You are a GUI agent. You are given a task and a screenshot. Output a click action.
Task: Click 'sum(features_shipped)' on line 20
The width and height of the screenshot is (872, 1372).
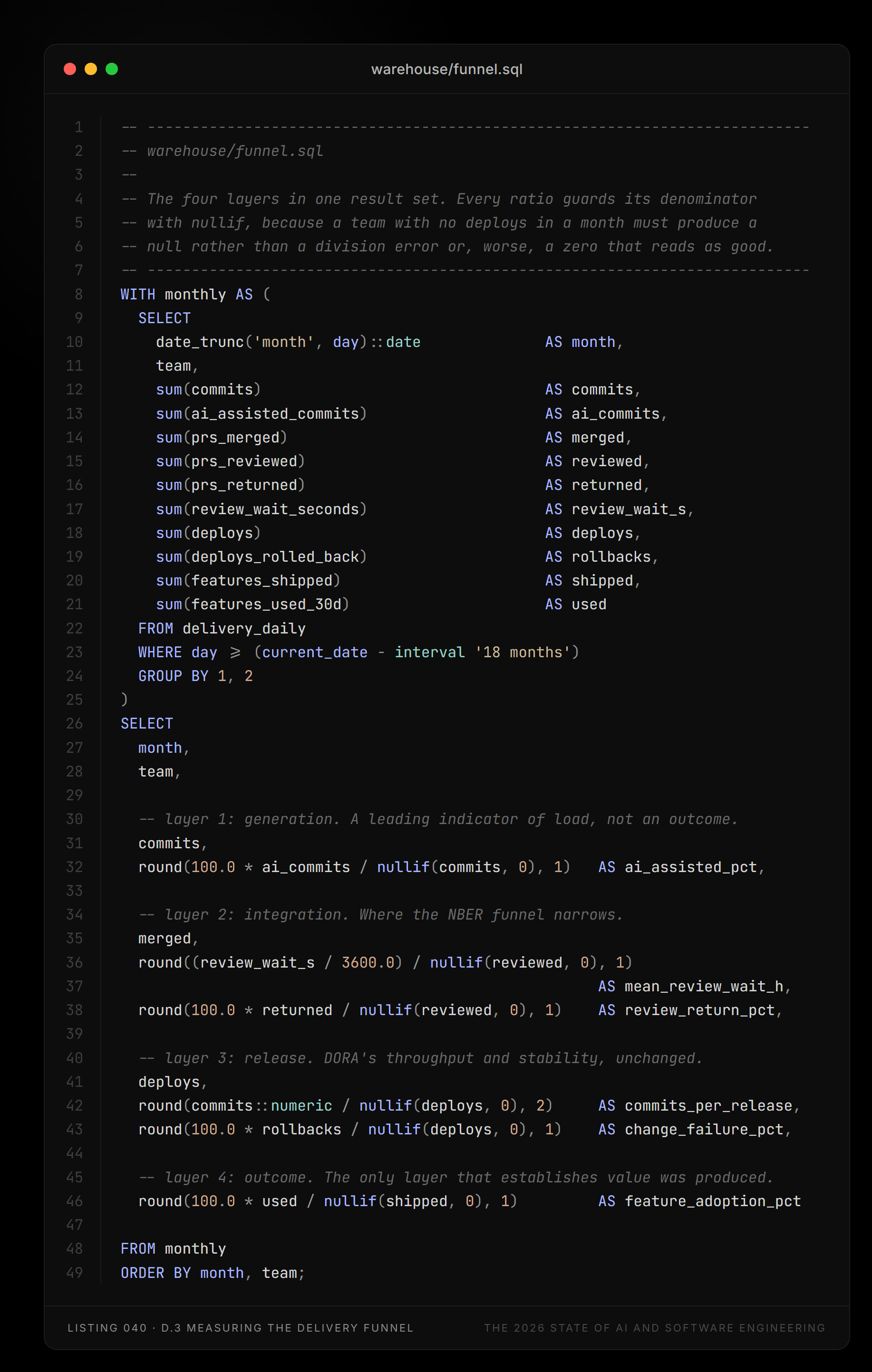(249, 581)
